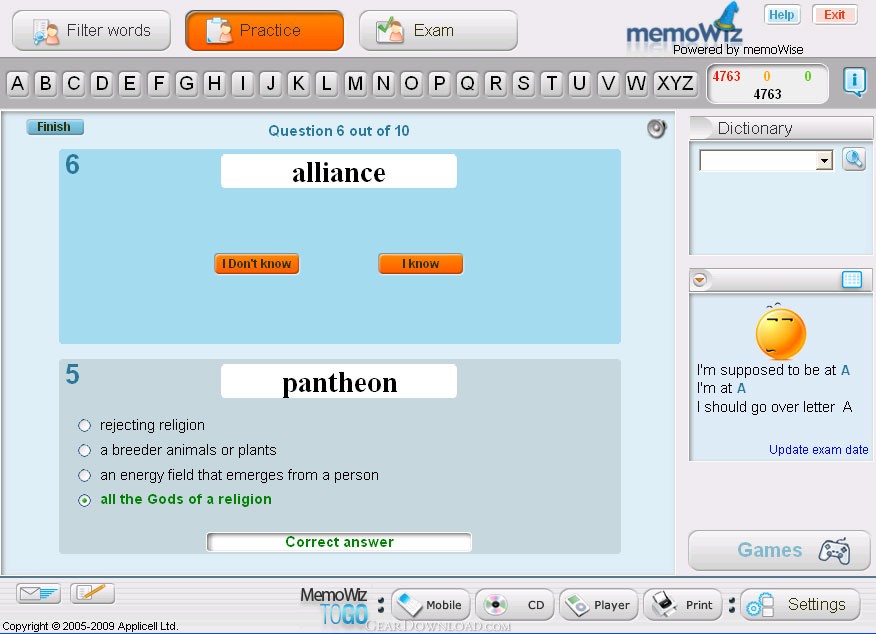Play word pronunciation speaker icon

[x=656, y=129]
